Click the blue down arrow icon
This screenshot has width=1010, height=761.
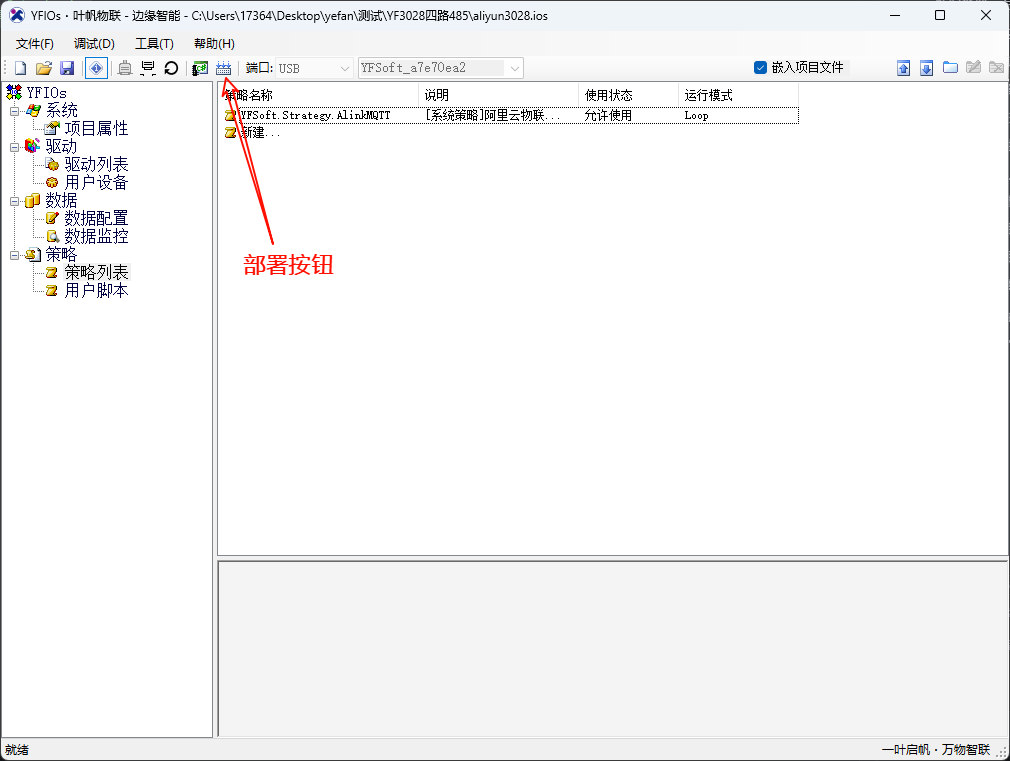pyautogui.click(x=926, y=68)
